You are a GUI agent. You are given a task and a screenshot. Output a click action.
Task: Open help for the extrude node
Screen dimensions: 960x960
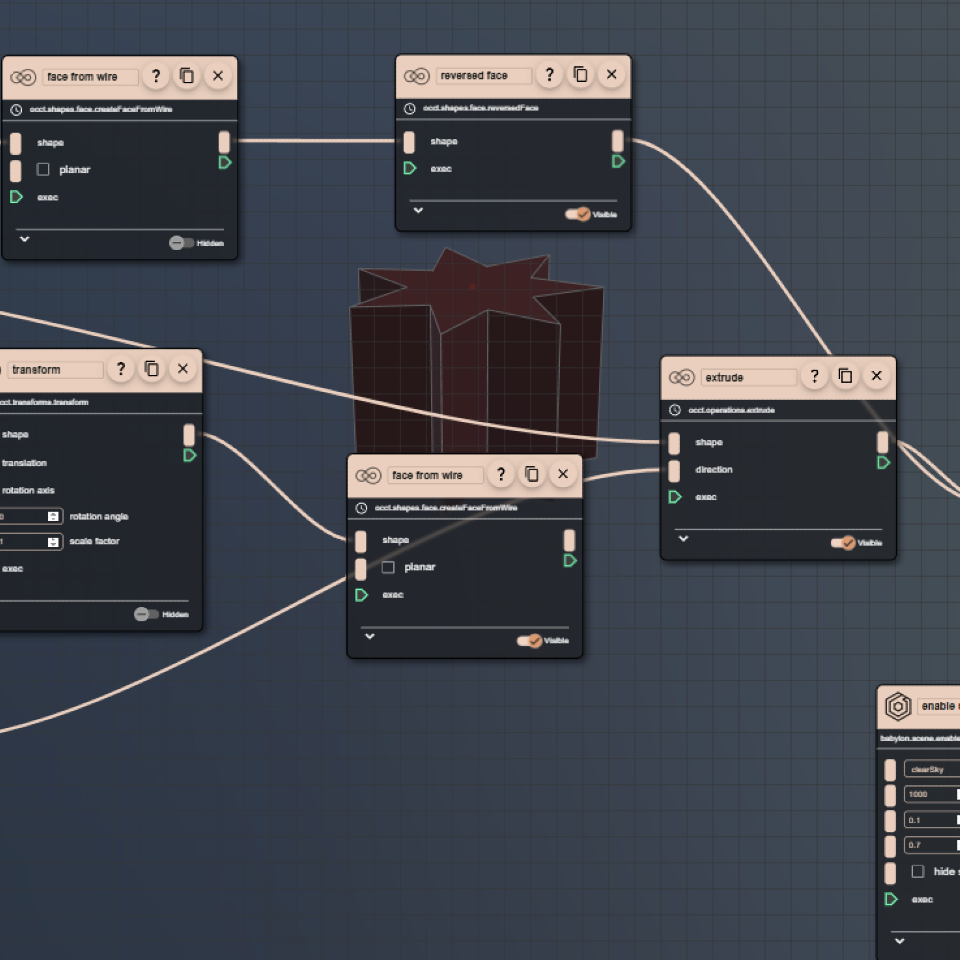point(814,376)
